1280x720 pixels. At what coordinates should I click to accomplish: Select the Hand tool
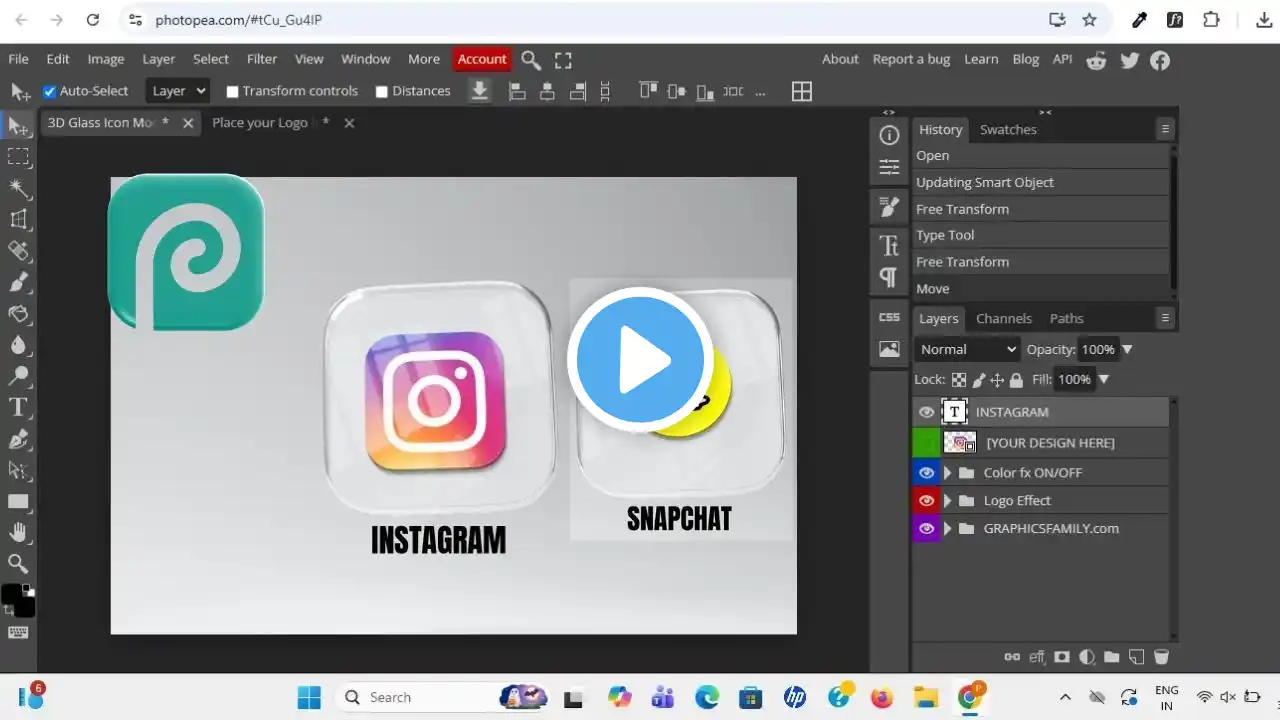pyautogui.click(x=18, y=532)
